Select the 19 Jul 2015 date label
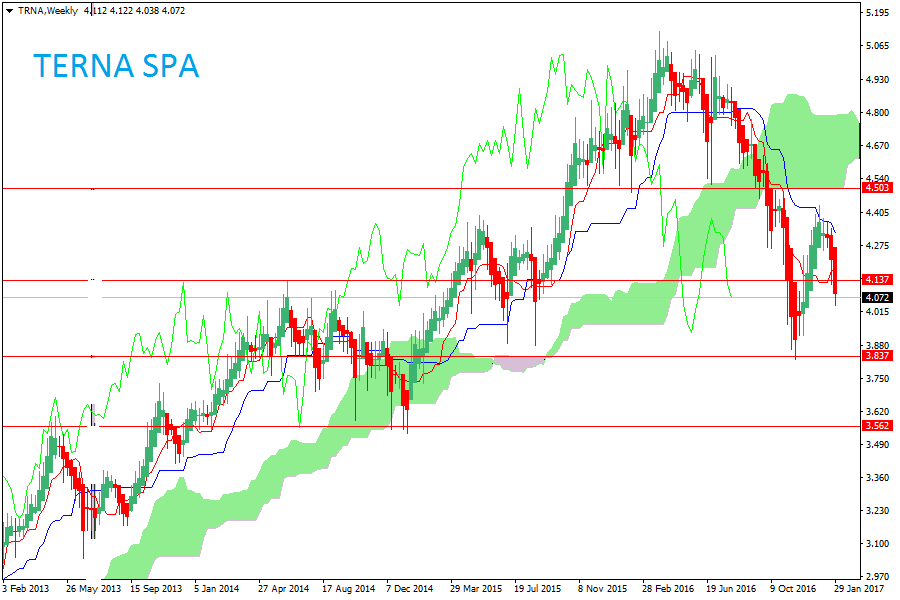900x600 pixels. click(x=537, y=589)
